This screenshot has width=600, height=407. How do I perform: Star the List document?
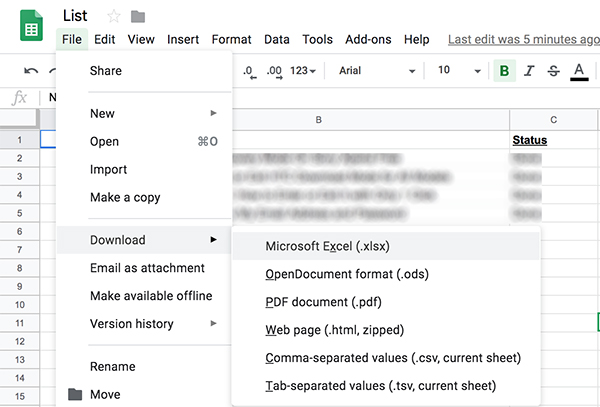(114, 16)
